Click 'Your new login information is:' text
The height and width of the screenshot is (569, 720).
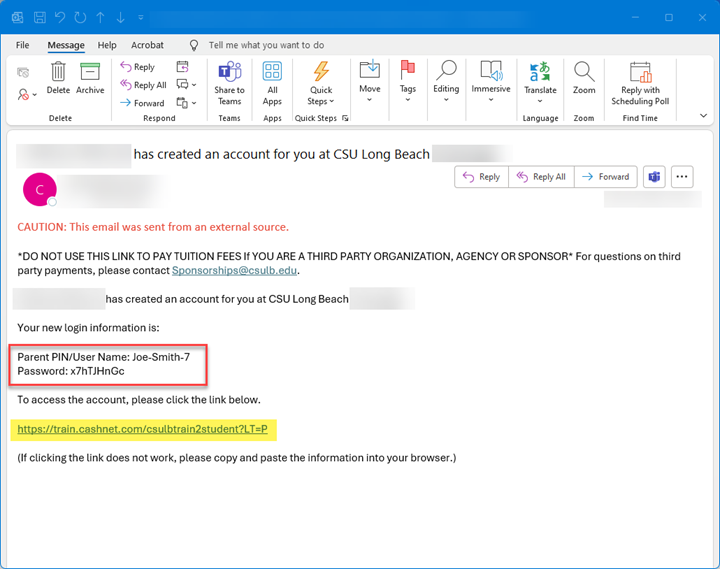[88, 328]
